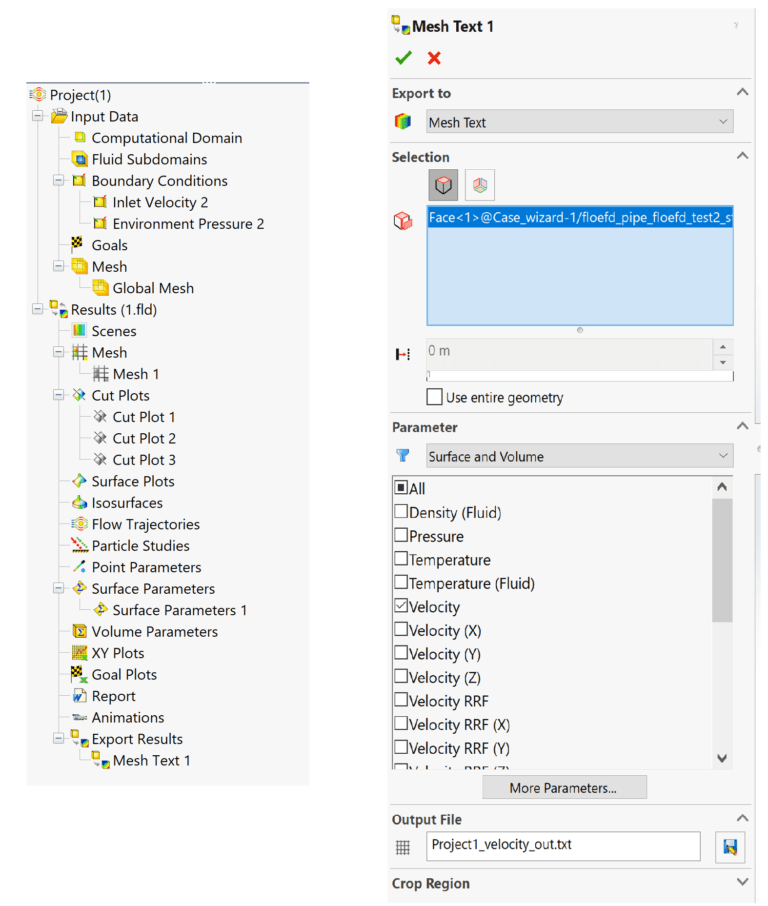This screenshot has height=906, width=768.
Task: Click the export format cube icon
Action: [403, 121]
